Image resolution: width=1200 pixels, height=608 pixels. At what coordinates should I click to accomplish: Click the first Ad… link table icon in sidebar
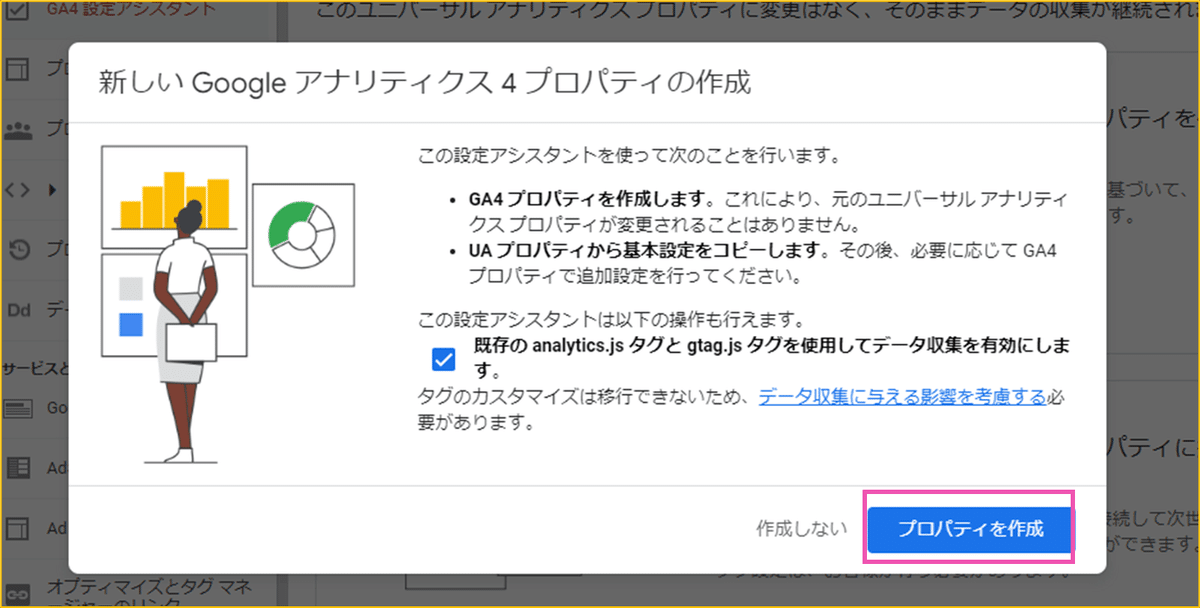pyautogui.click(x=18, y=467)
